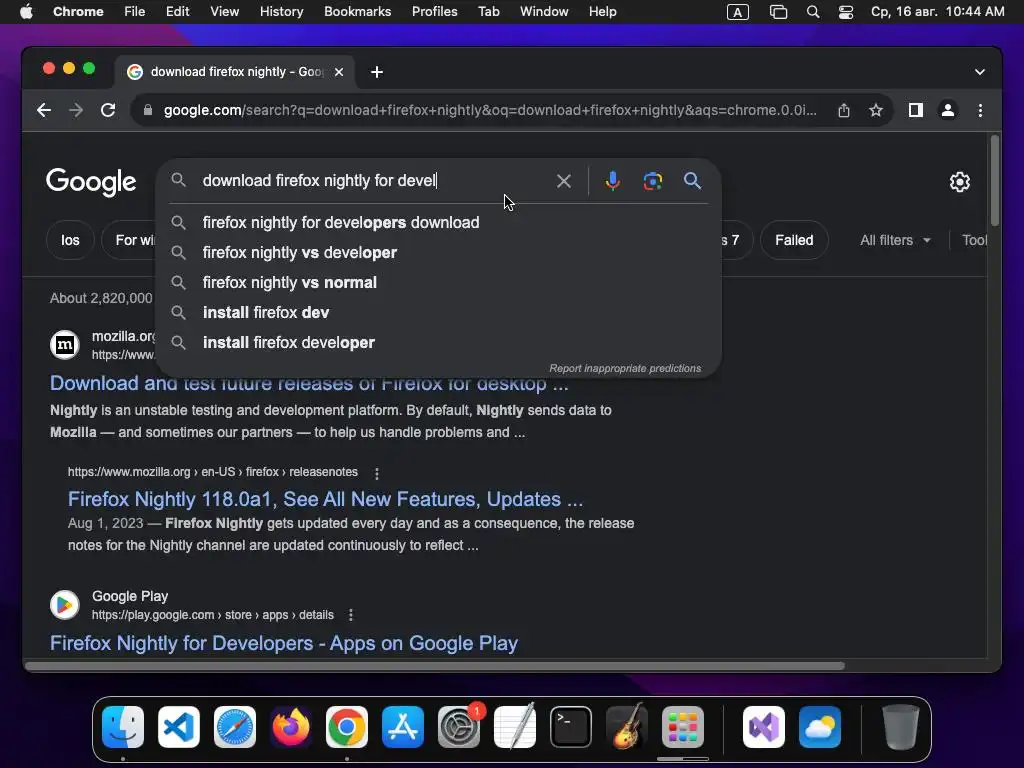This screenshot has width=1024, height=768.
Task: Click the Google logo
Action: coord(91,182)
